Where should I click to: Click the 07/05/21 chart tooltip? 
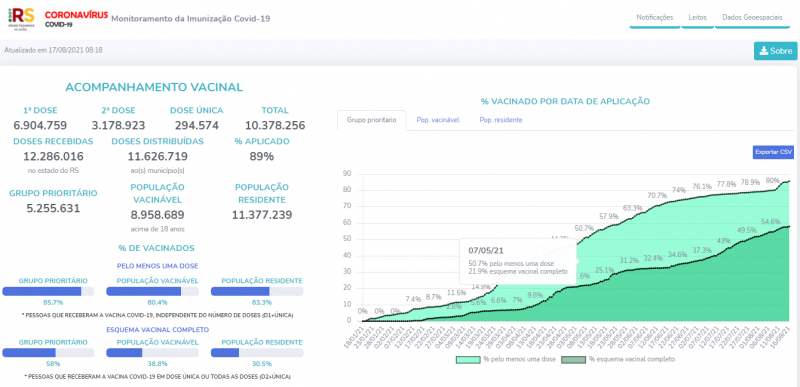click(518, 261)
